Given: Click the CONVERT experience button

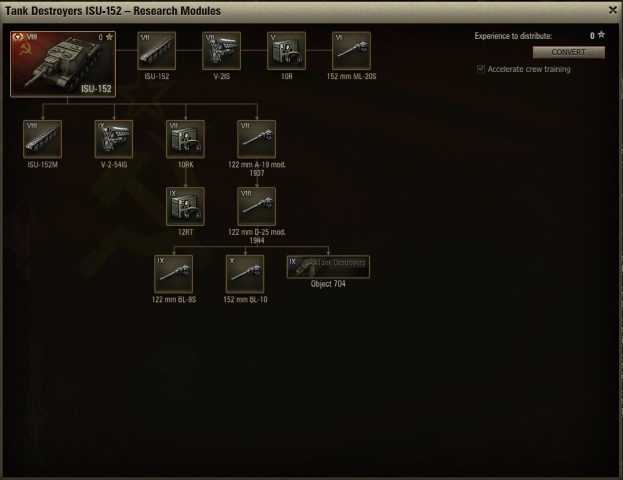Looking at the screenshot, I should coord(569,52).
